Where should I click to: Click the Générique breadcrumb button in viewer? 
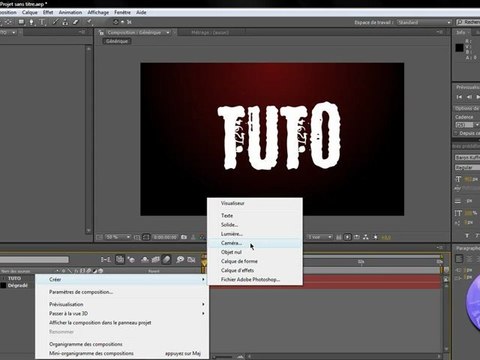point(117,41)
